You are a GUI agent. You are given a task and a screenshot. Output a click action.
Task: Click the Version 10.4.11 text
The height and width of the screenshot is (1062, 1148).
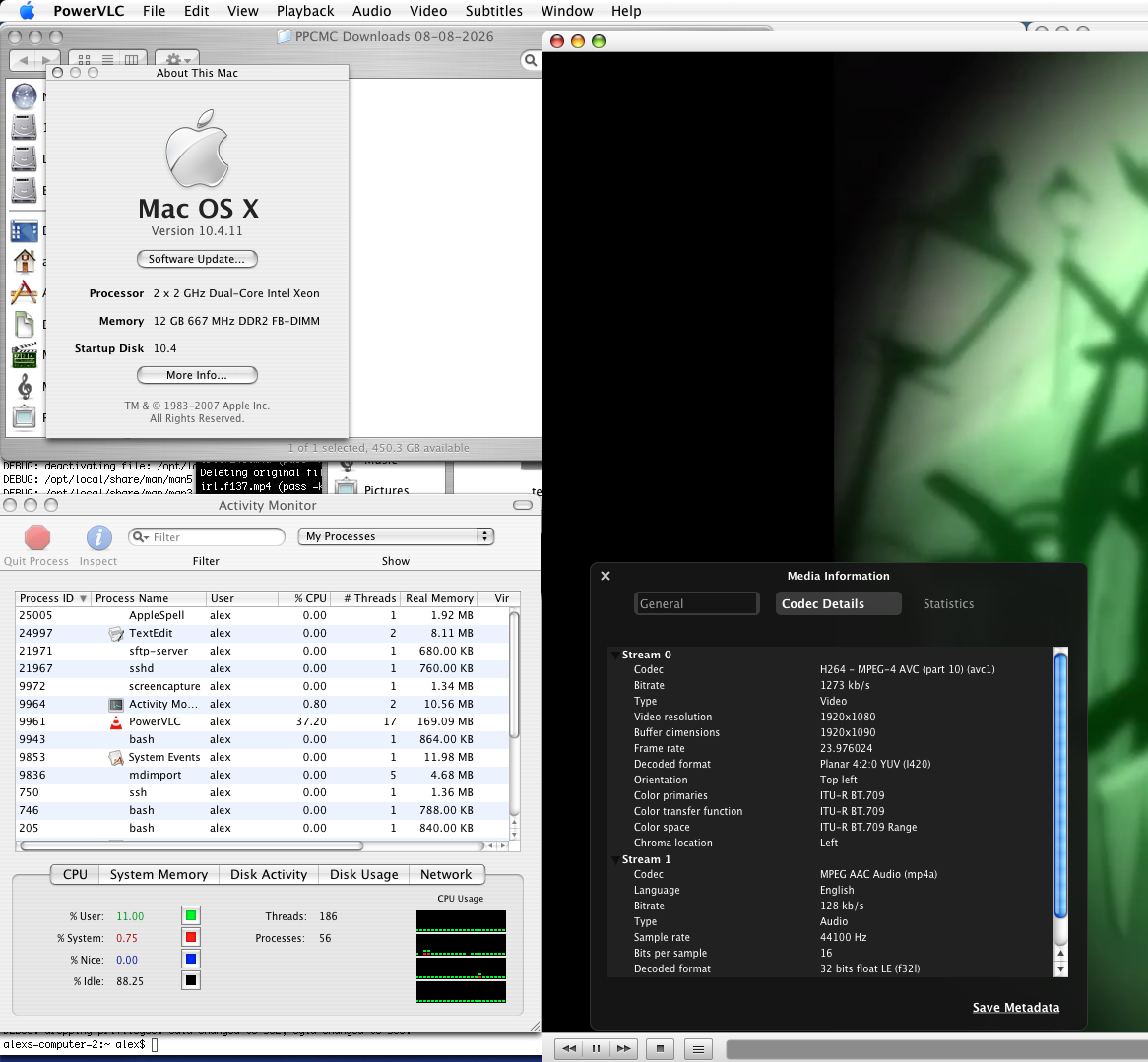pos(197,231)
